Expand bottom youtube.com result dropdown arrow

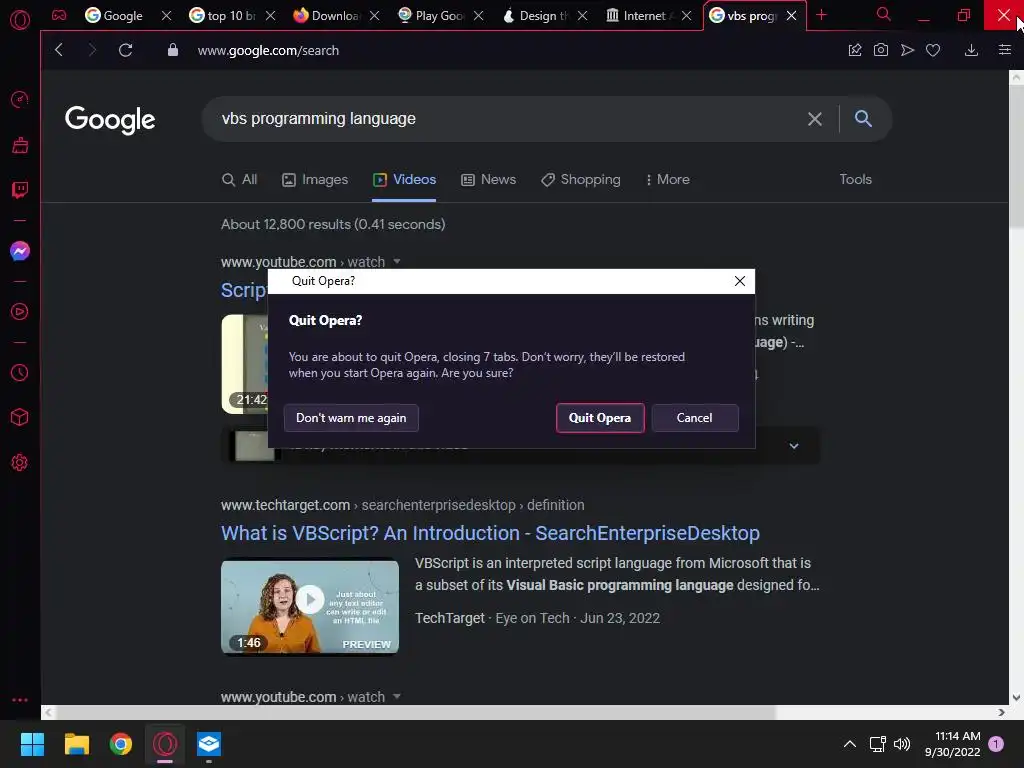click(x=396, y=697)
